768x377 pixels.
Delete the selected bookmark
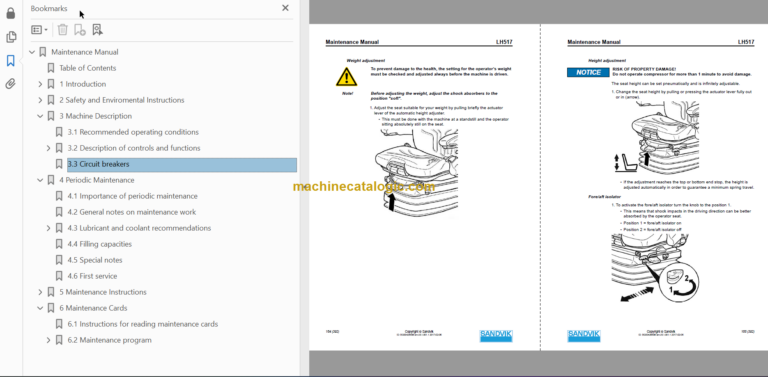tap(62, 30)
